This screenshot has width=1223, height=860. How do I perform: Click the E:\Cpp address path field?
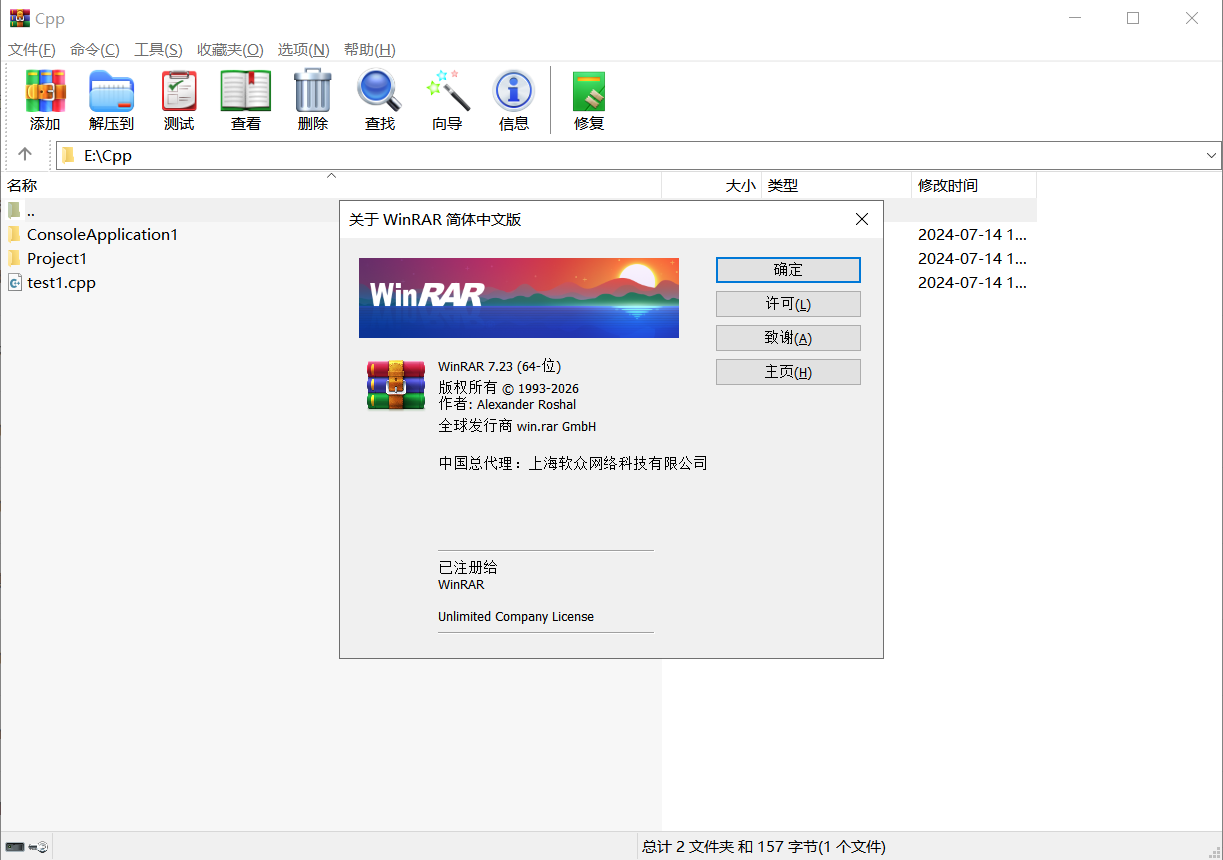pos(639,155)
